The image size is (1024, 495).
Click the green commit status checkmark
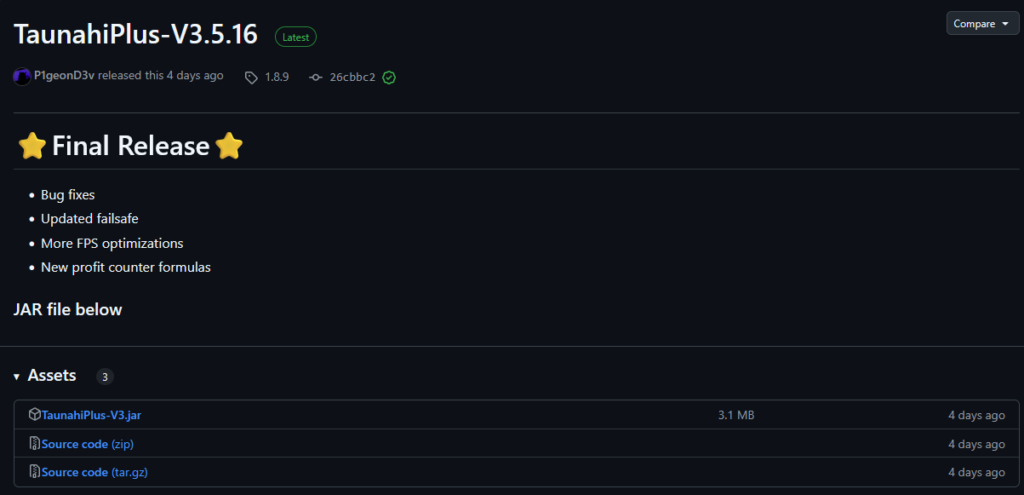(x=389, y=77)
